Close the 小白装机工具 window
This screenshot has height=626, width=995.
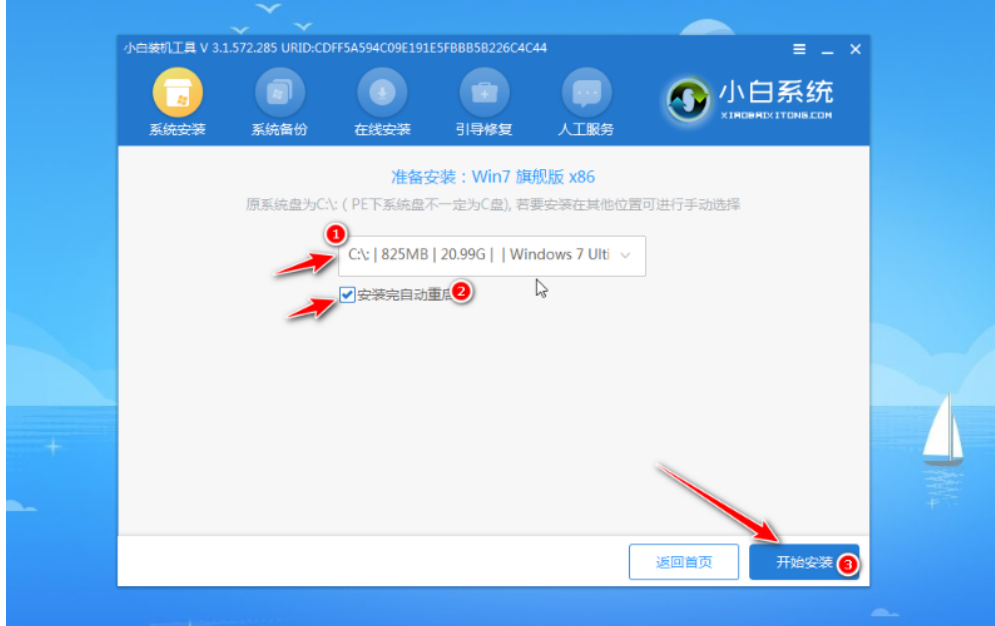point(855,49)
